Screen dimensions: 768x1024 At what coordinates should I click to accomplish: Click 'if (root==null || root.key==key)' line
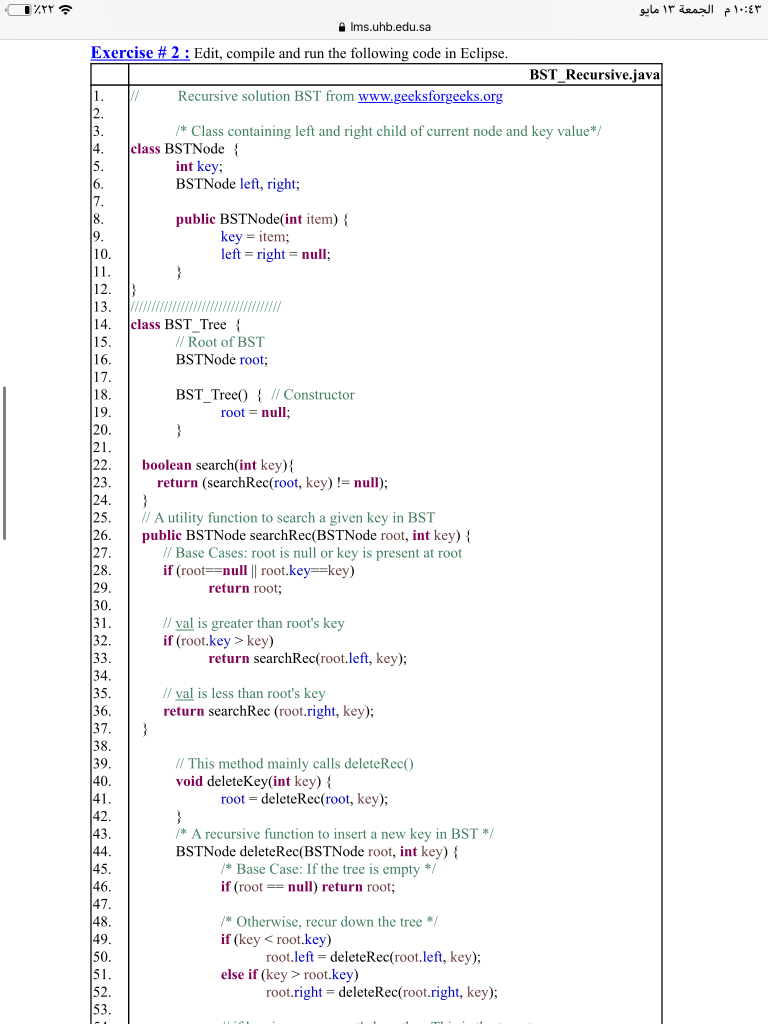[x=259, y=571]
